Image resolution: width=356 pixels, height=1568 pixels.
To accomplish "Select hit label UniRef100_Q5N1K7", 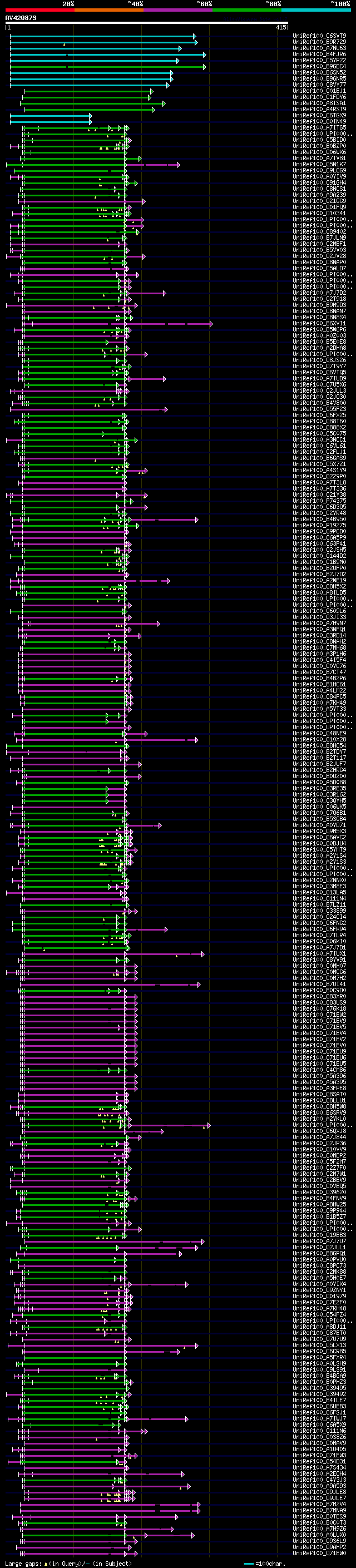I will (319, 164).
